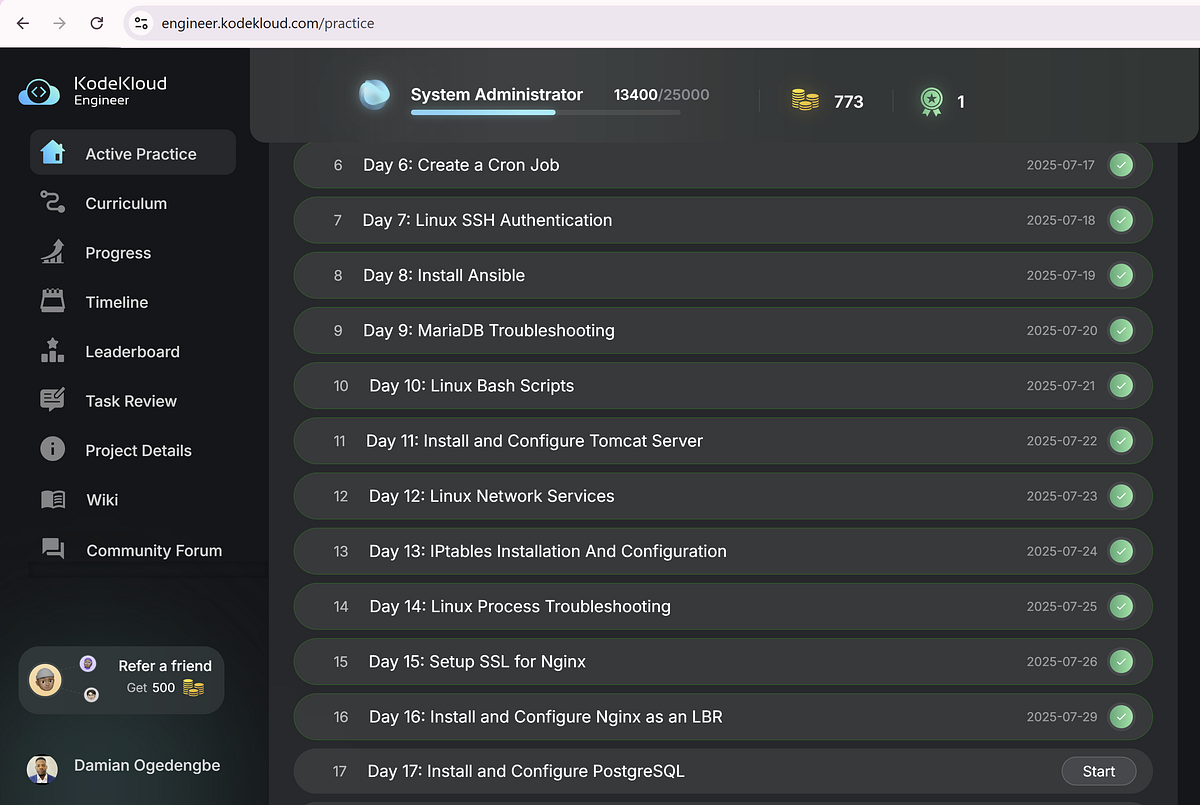
Task: Click the Timeline calendar icon
Action: (x=52, y=301)
